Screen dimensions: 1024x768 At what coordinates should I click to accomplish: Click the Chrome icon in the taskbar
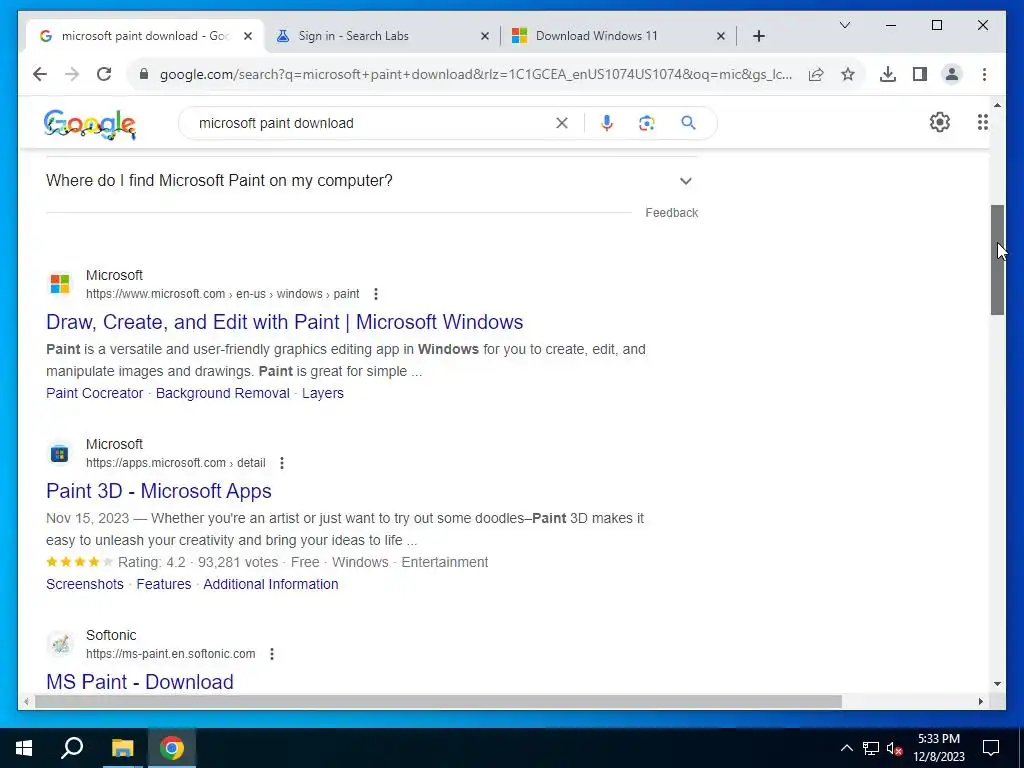172,748
